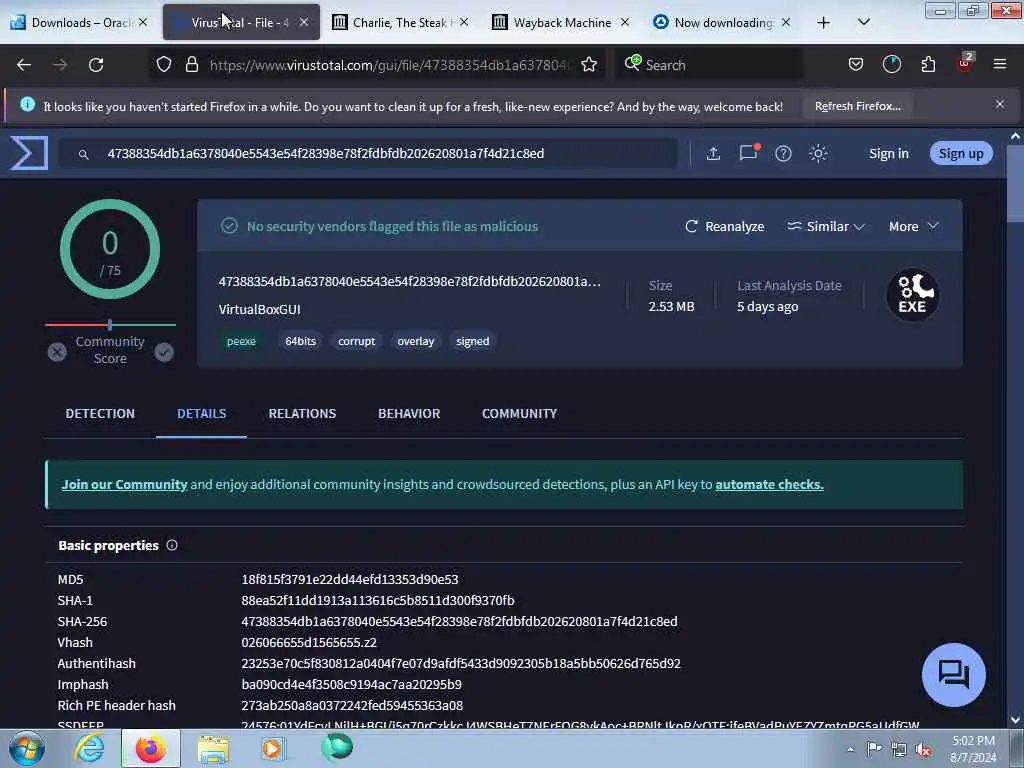Click the peexe tag
The width and height of the screenshot is (1024, 768).
tap(241, 341)
